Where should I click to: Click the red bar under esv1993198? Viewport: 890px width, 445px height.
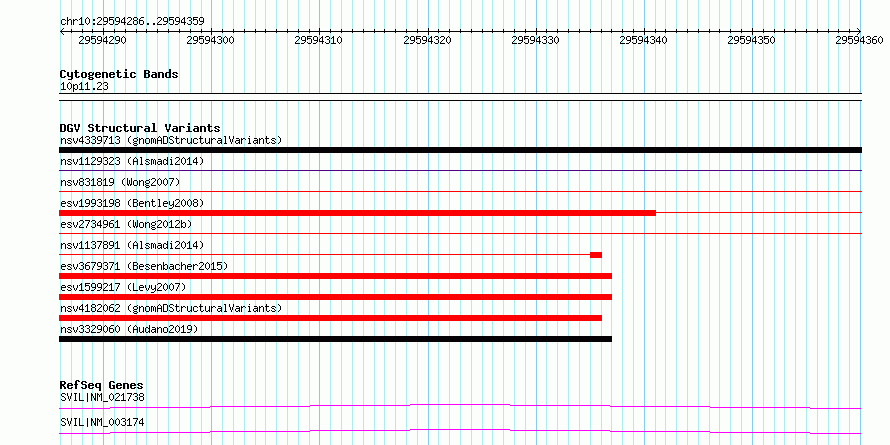(x=358, y=213)
